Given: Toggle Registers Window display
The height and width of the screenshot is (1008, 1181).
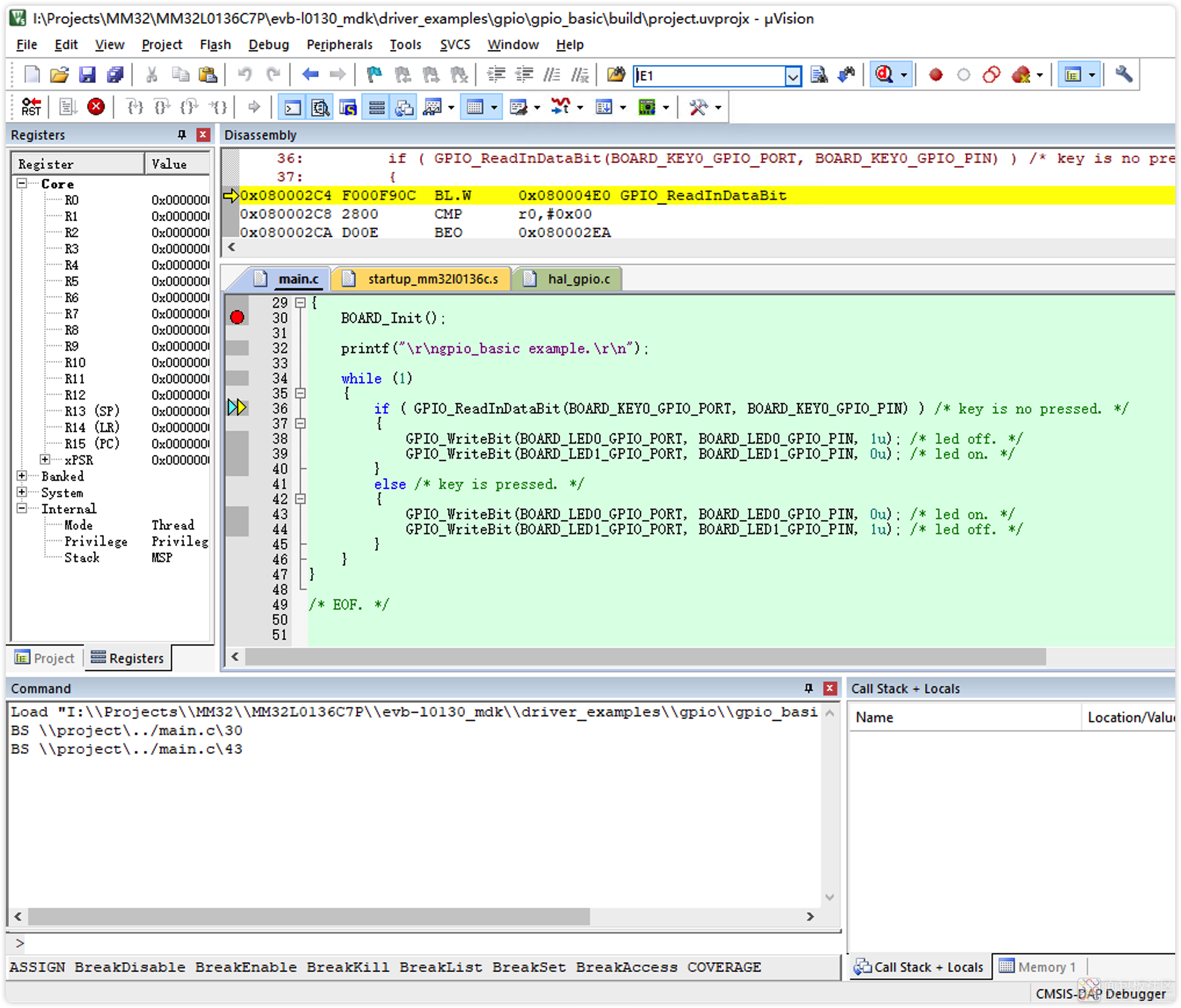Looking at the screenshot, I should coord(376,107).
